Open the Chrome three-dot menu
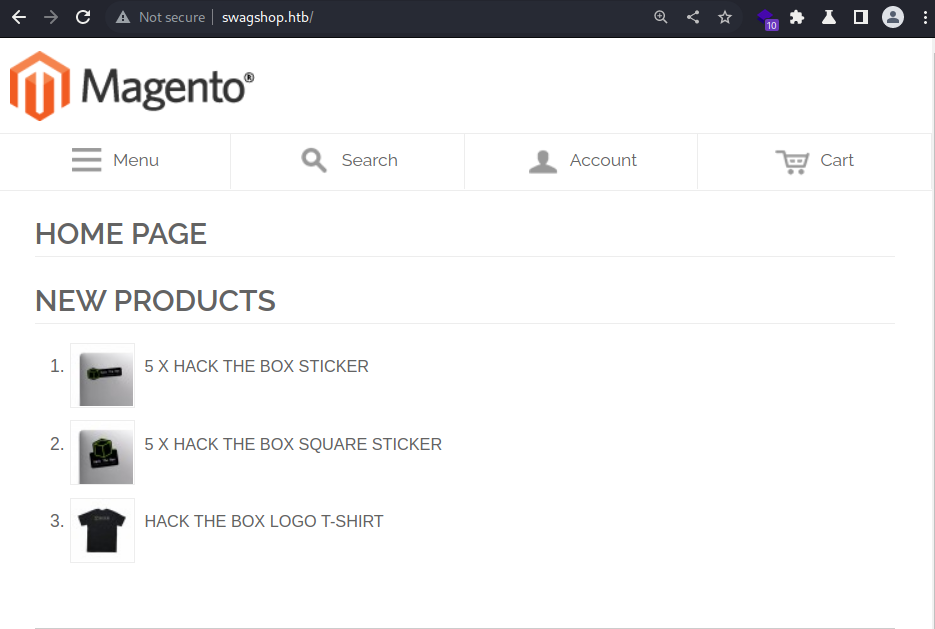This screenshot has width=935, height=629. (x=925, y=17)
